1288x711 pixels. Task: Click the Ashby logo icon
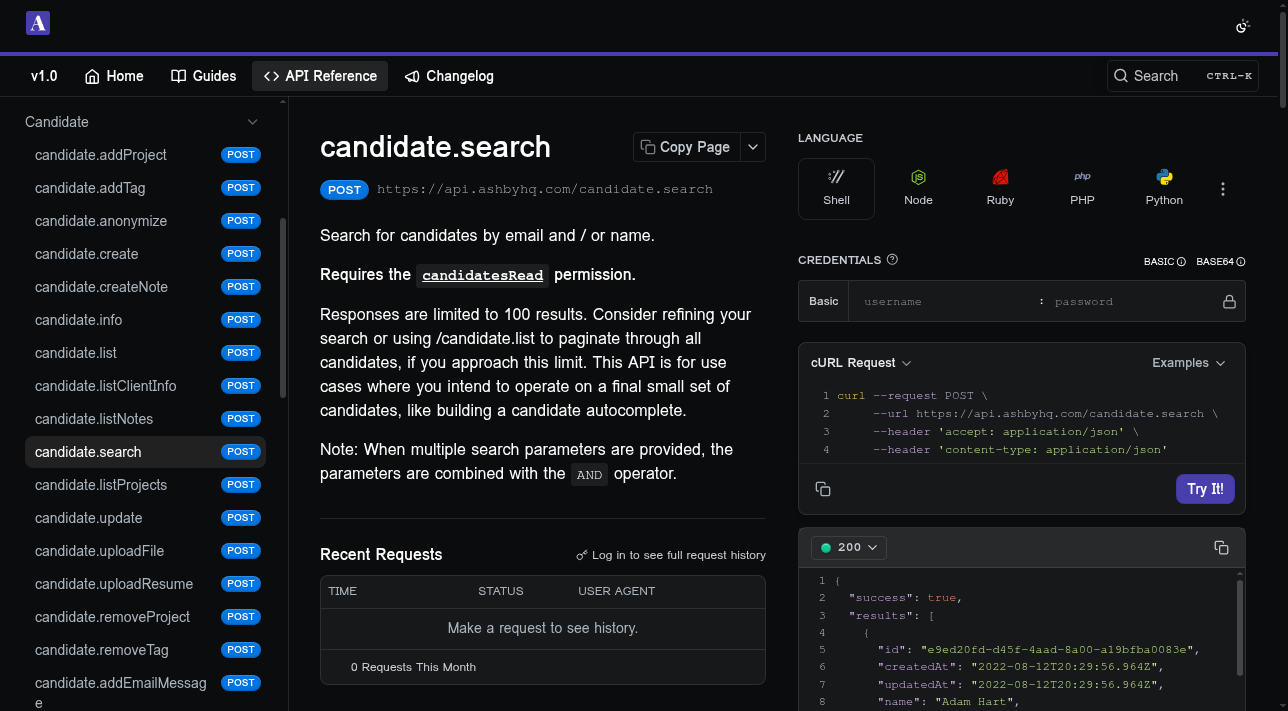coord(38,24)
